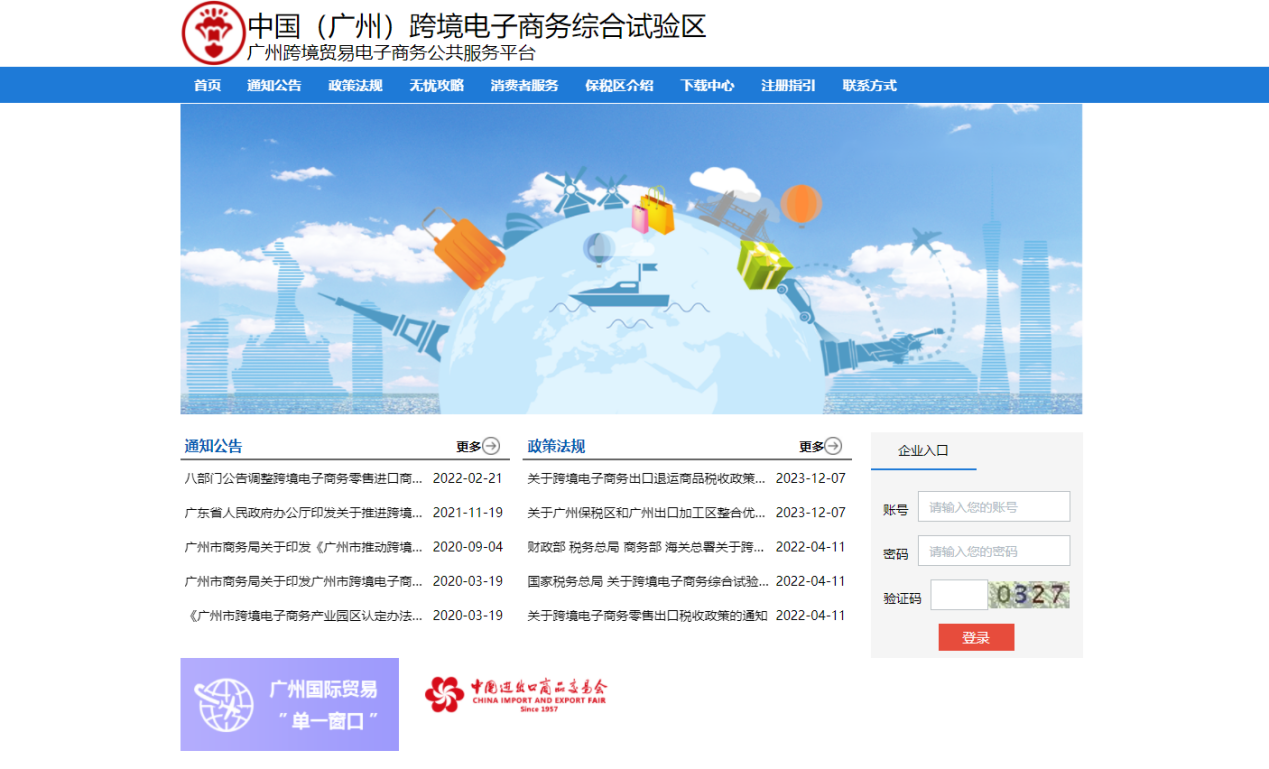Open 关于跨境电子商务零售出口税收政策的通知 link
Viewport: 1269px width, 769px height.
[x=647, y=616]
